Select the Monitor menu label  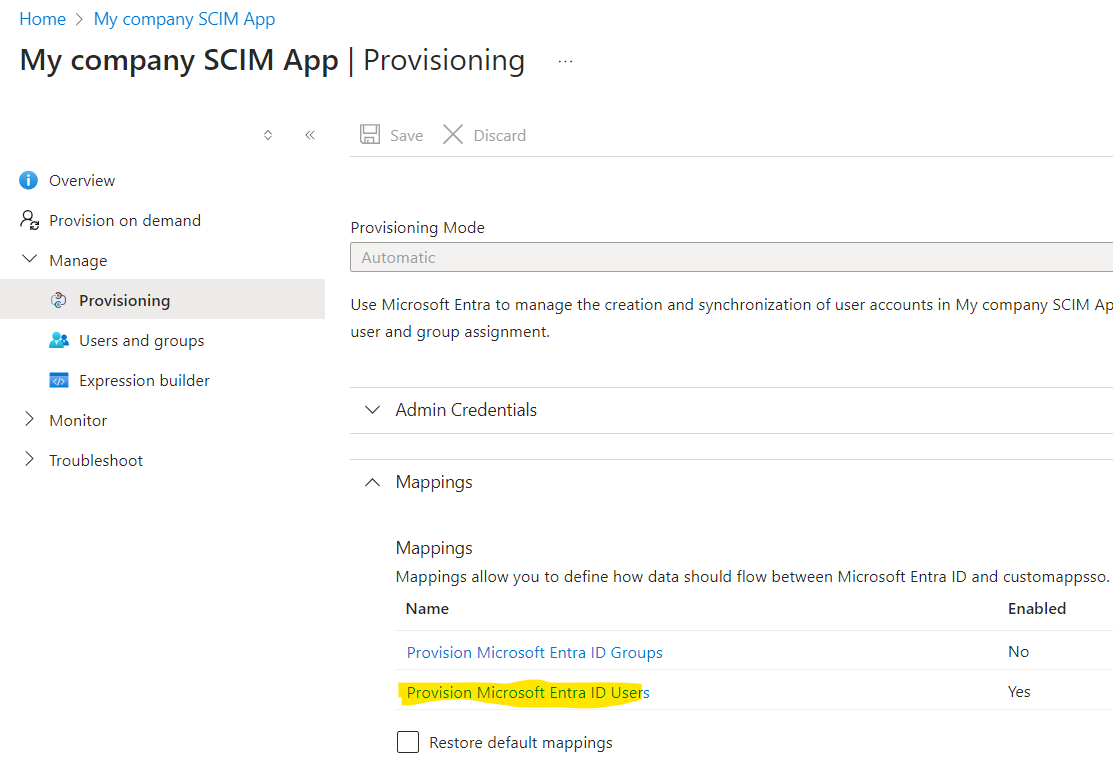(78, 420)
